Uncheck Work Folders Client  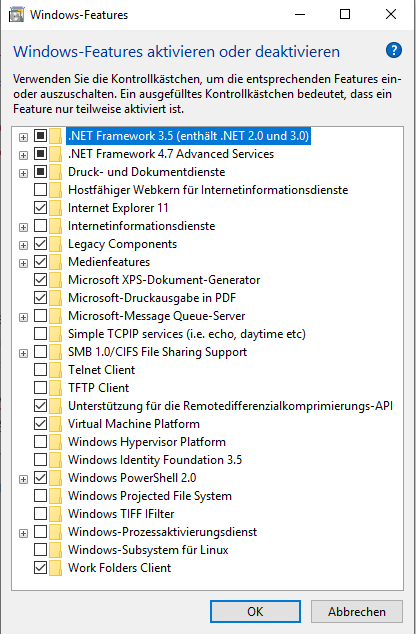[40, 568]
